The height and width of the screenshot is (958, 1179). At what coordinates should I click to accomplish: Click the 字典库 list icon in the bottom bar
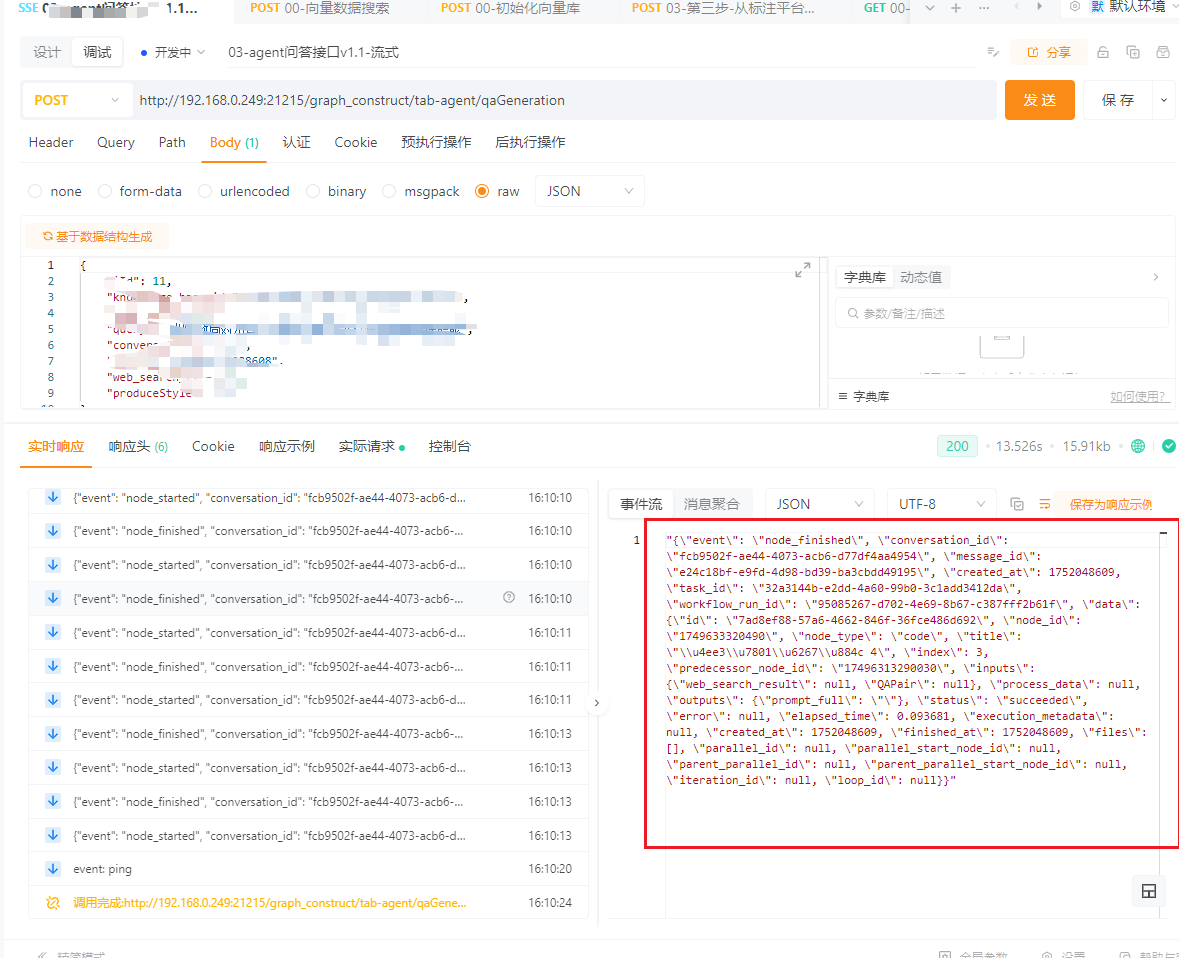coord(843,396)
